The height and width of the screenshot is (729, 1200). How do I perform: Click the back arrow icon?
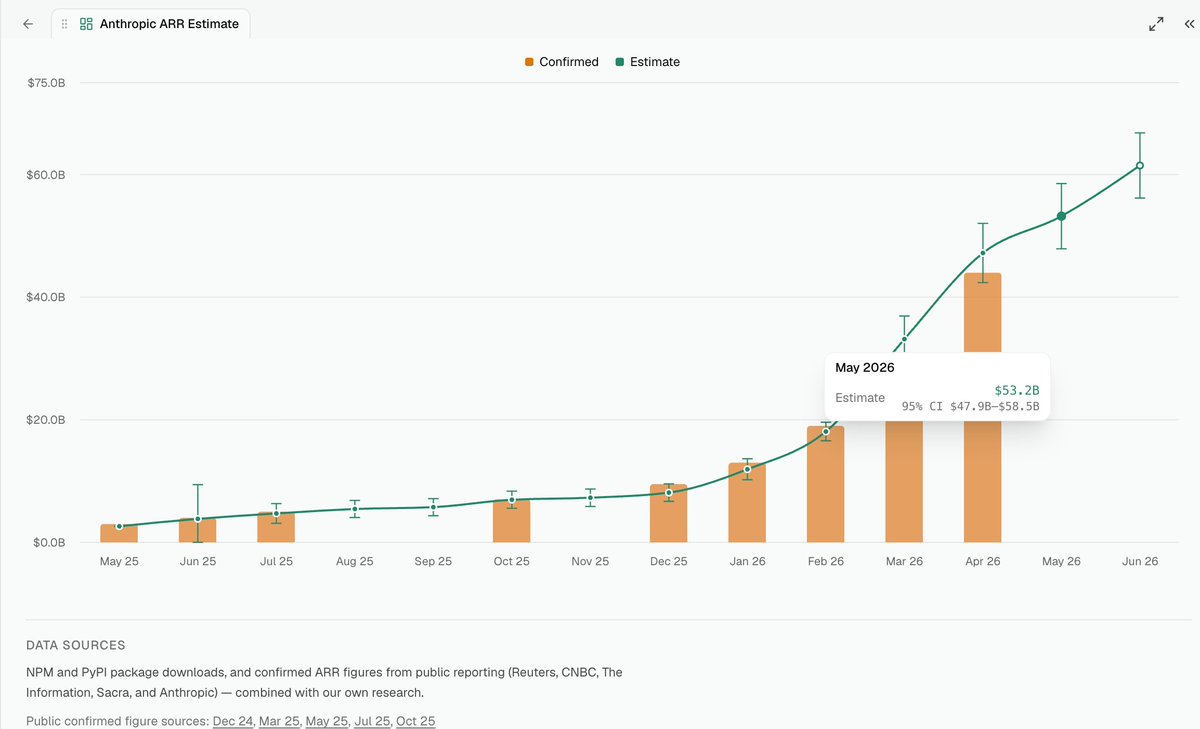[x=28, y=23]
